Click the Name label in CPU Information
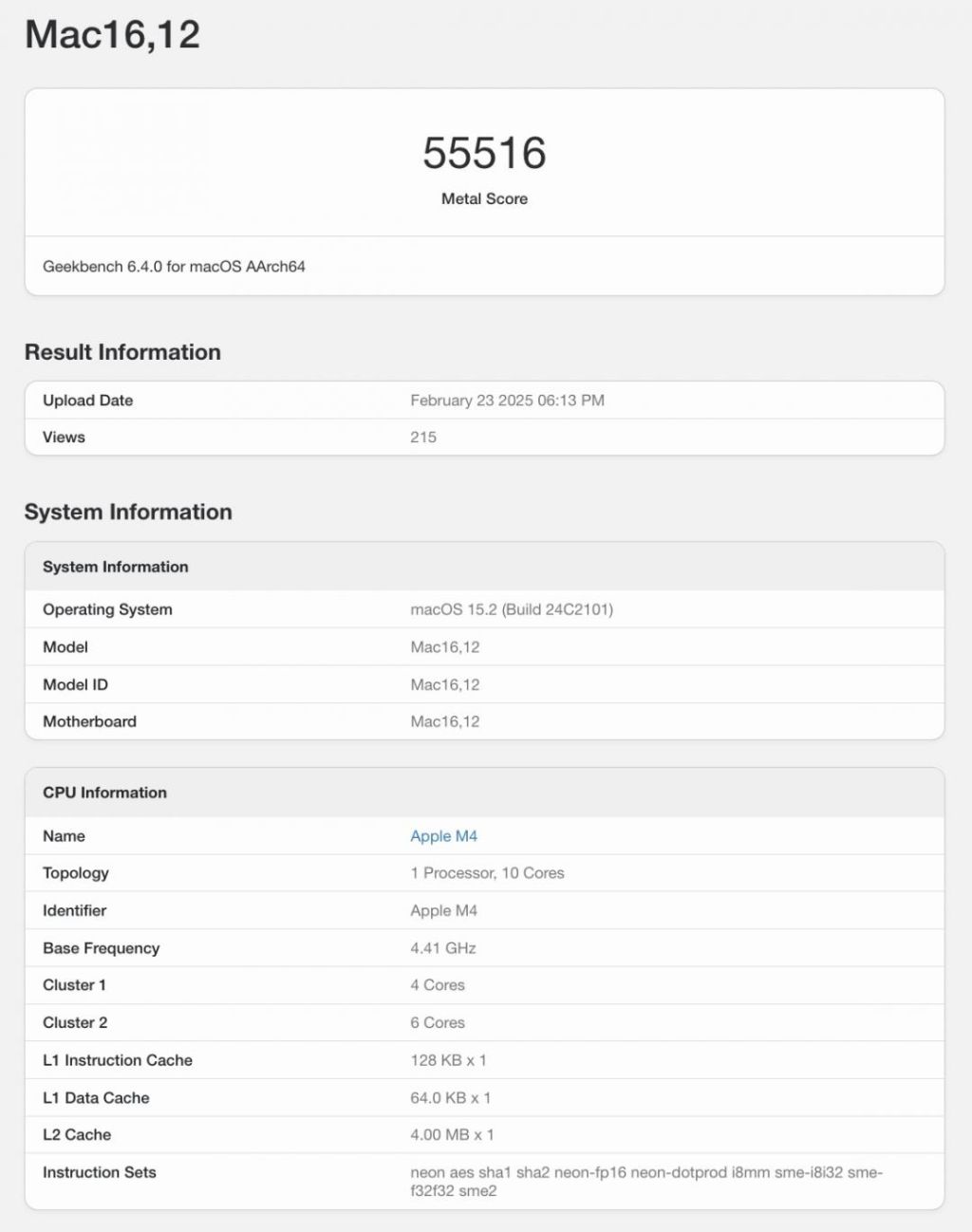 click(64, 836)
